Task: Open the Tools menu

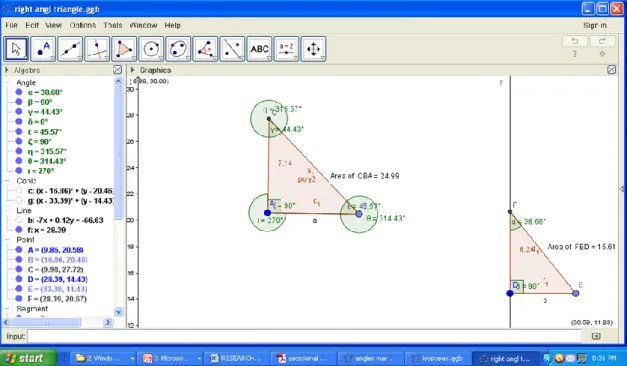Action: (113, 25)
